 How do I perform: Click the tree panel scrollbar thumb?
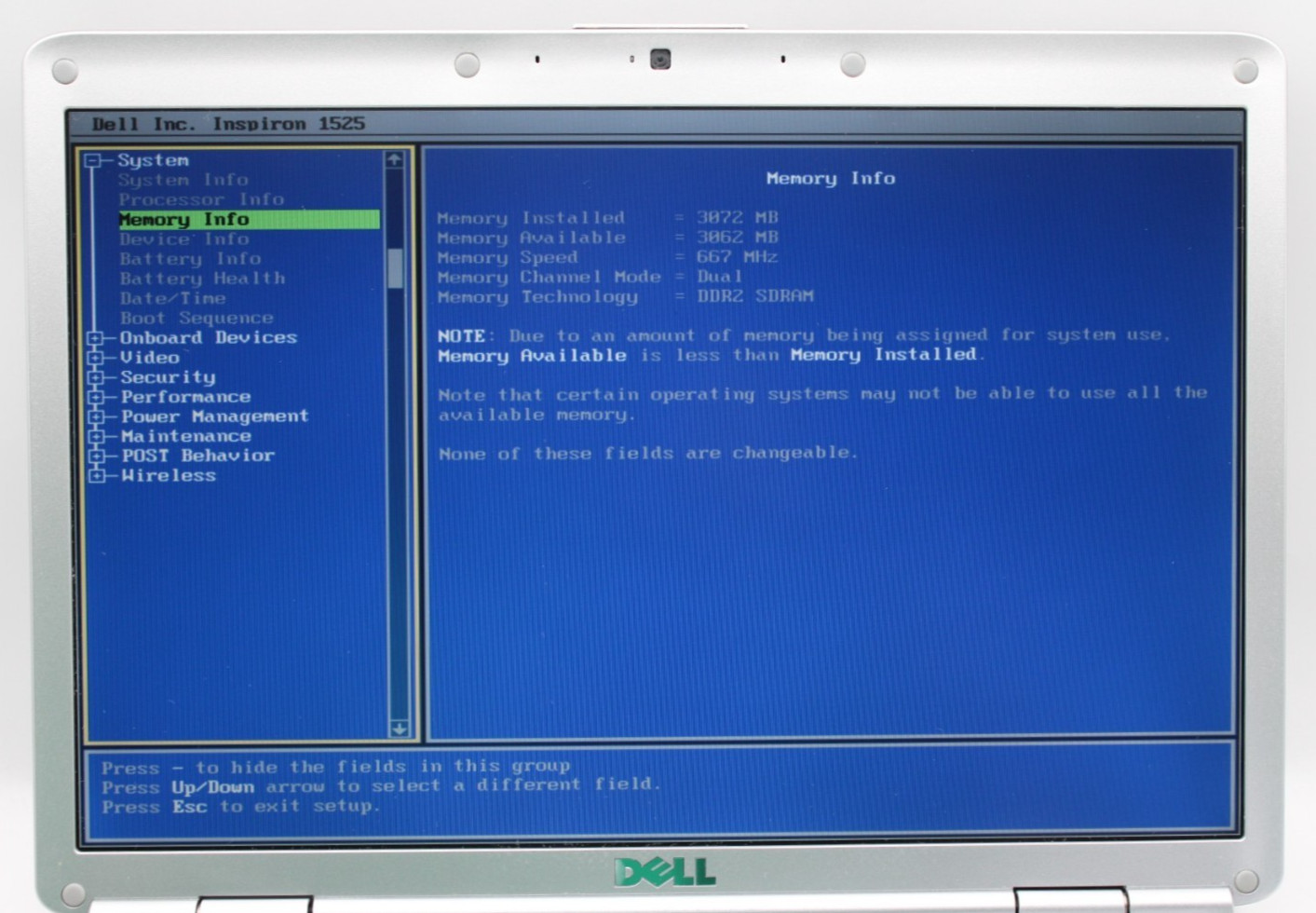(396, 268)
